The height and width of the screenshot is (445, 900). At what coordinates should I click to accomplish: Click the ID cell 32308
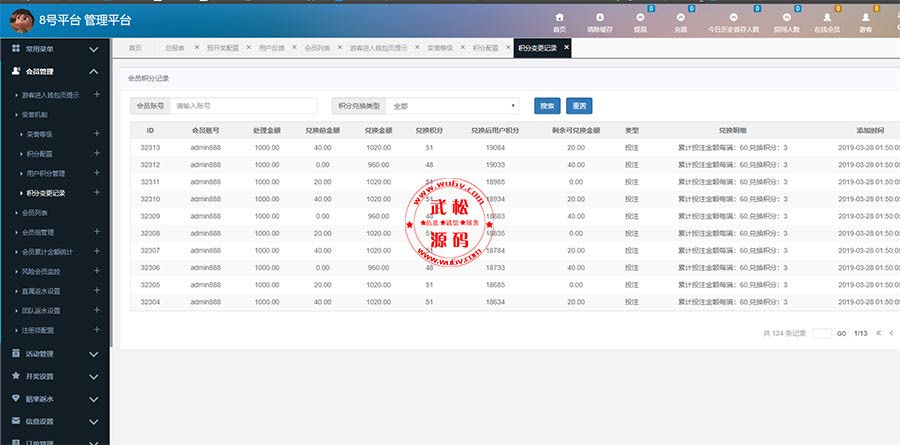pos(150,234)
